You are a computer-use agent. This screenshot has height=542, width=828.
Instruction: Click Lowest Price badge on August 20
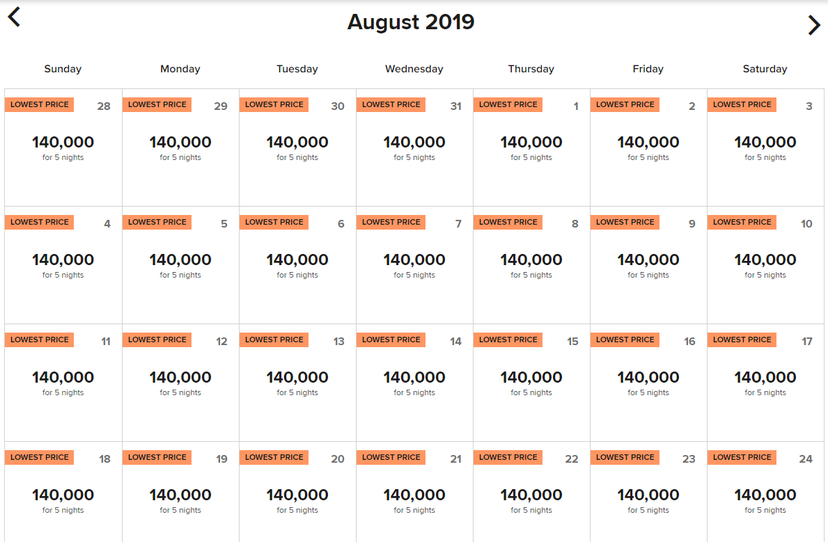[x=274, y=457]
